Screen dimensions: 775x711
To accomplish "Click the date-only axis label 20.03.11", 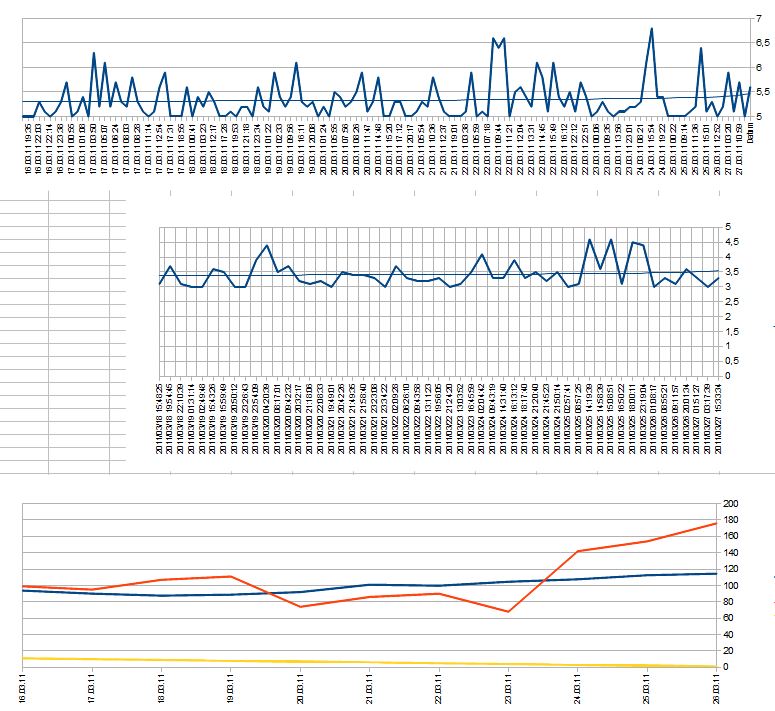I will pyautogui.click(x=300, y=687).
